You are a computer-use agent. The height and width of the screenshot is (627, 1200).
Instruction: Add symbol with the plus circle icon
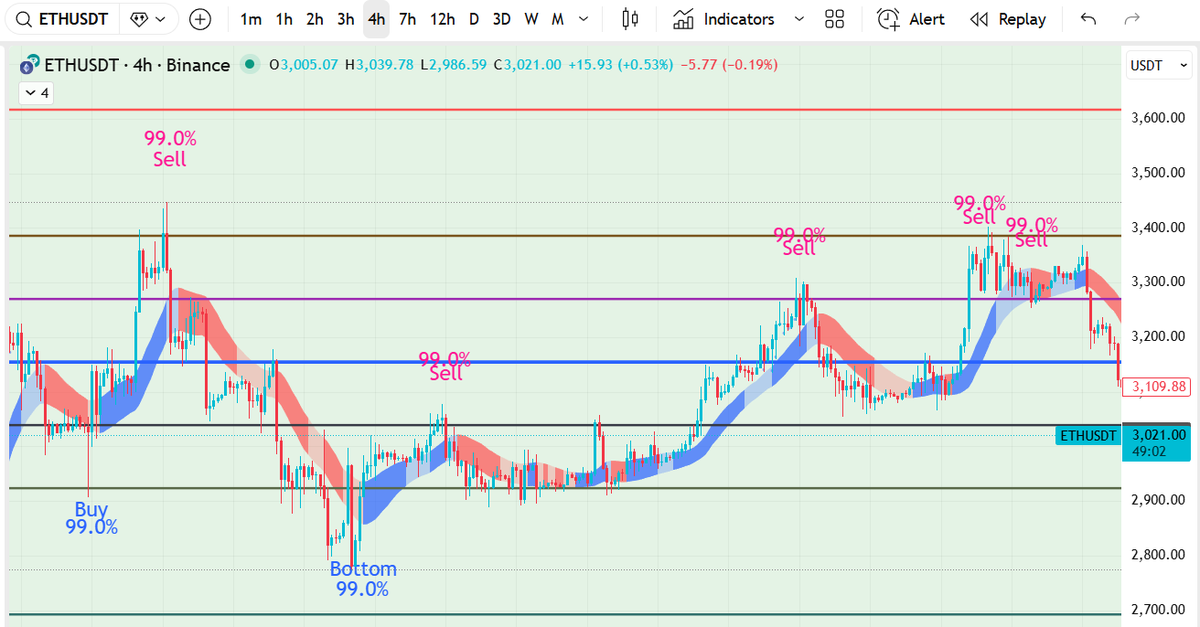point(200,19)
